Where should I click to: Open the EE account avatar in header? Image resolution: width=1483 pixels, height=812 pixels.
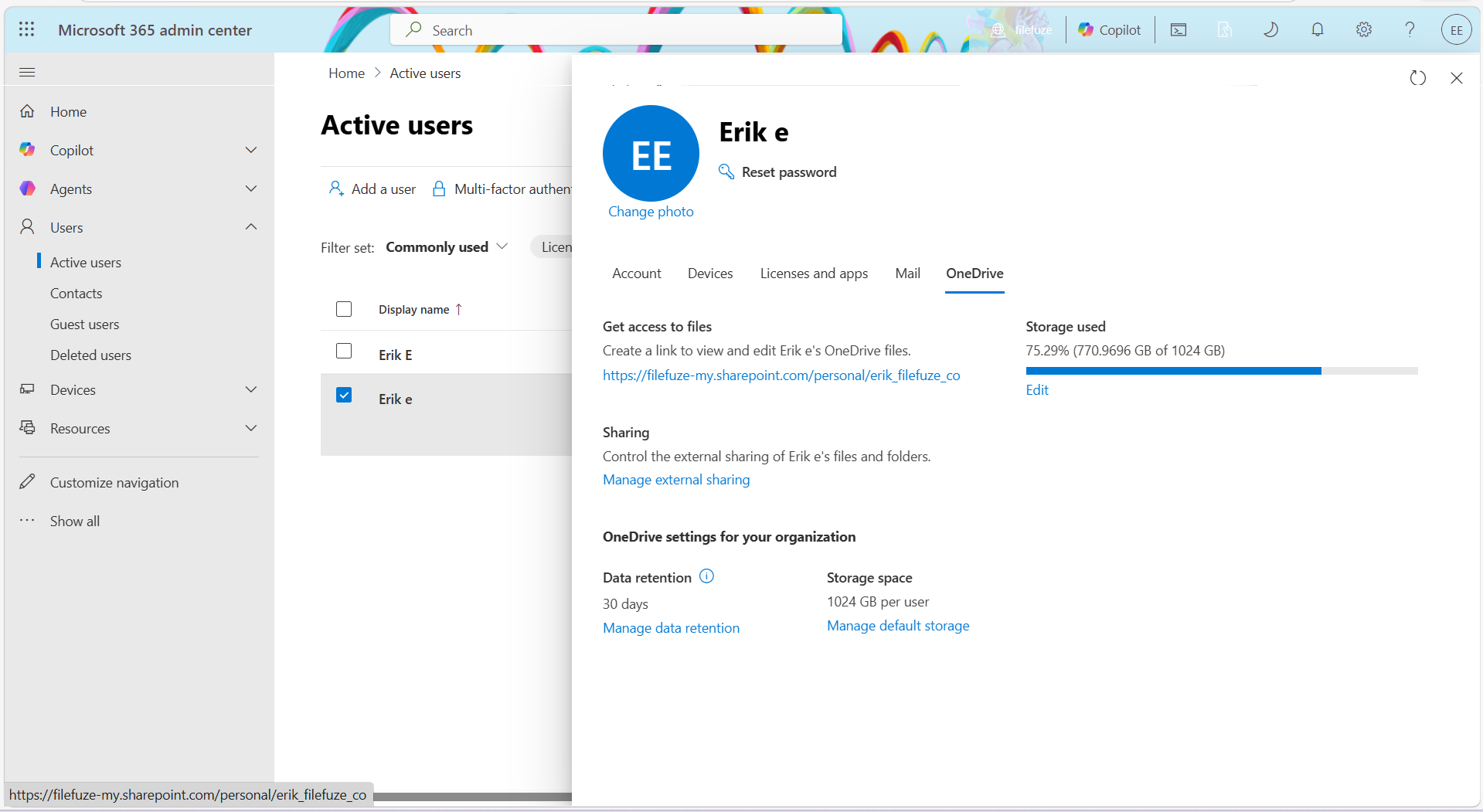1457,30
